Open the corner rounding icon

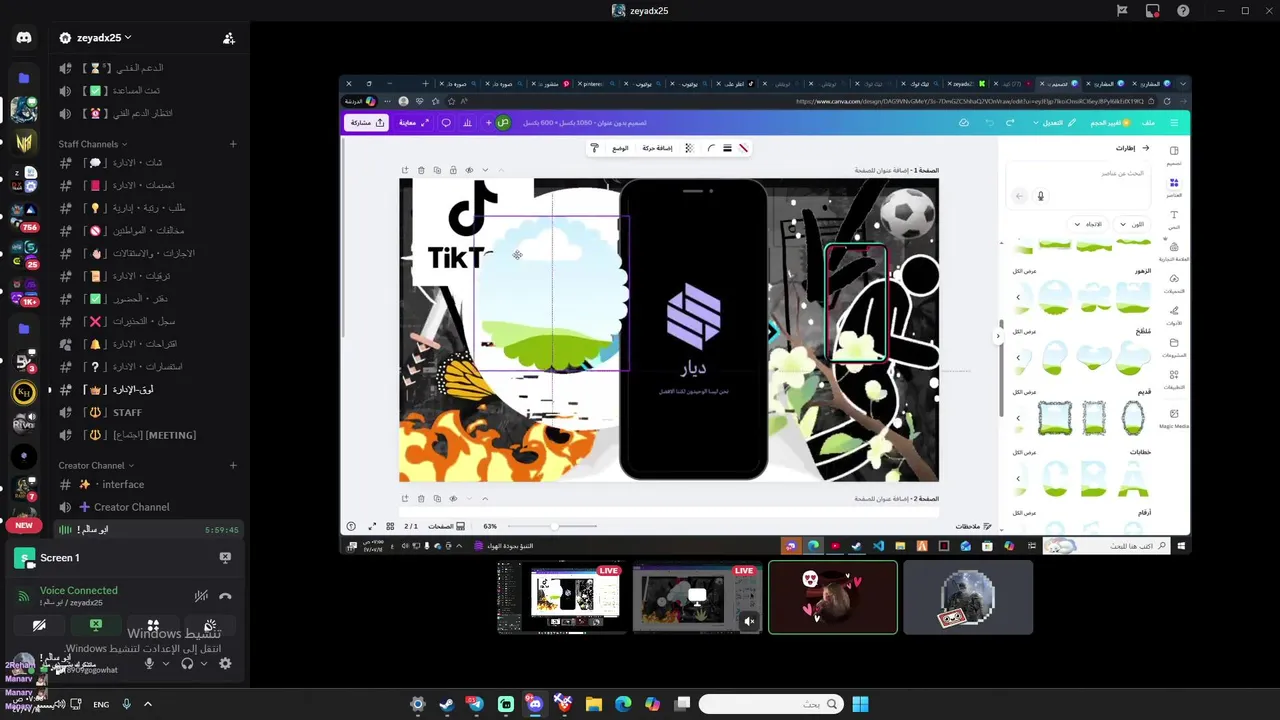pos(711,148)
